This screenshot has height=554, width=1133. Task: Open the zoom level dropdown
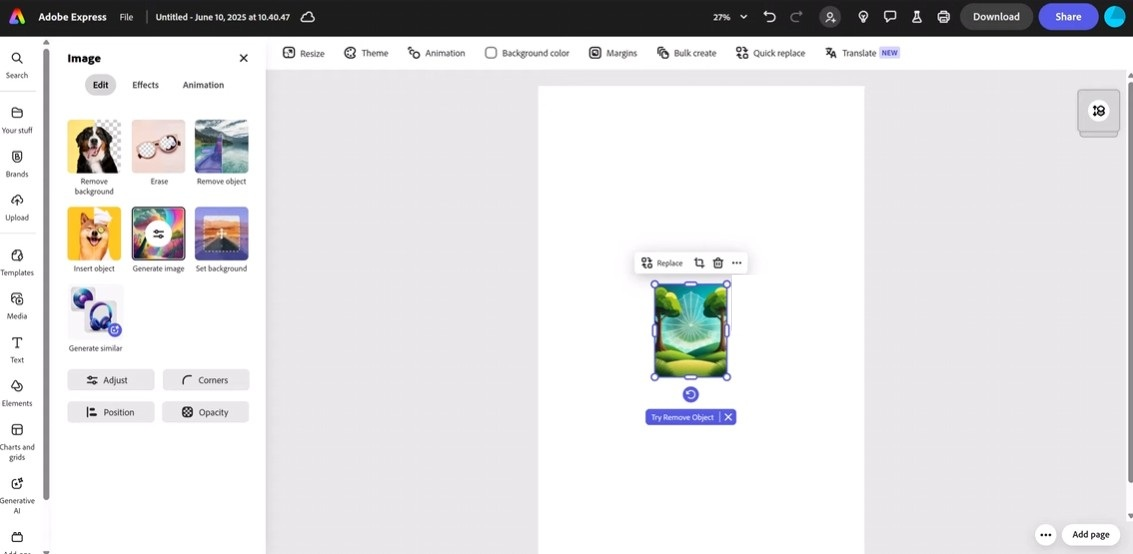(x=730, y=17)
